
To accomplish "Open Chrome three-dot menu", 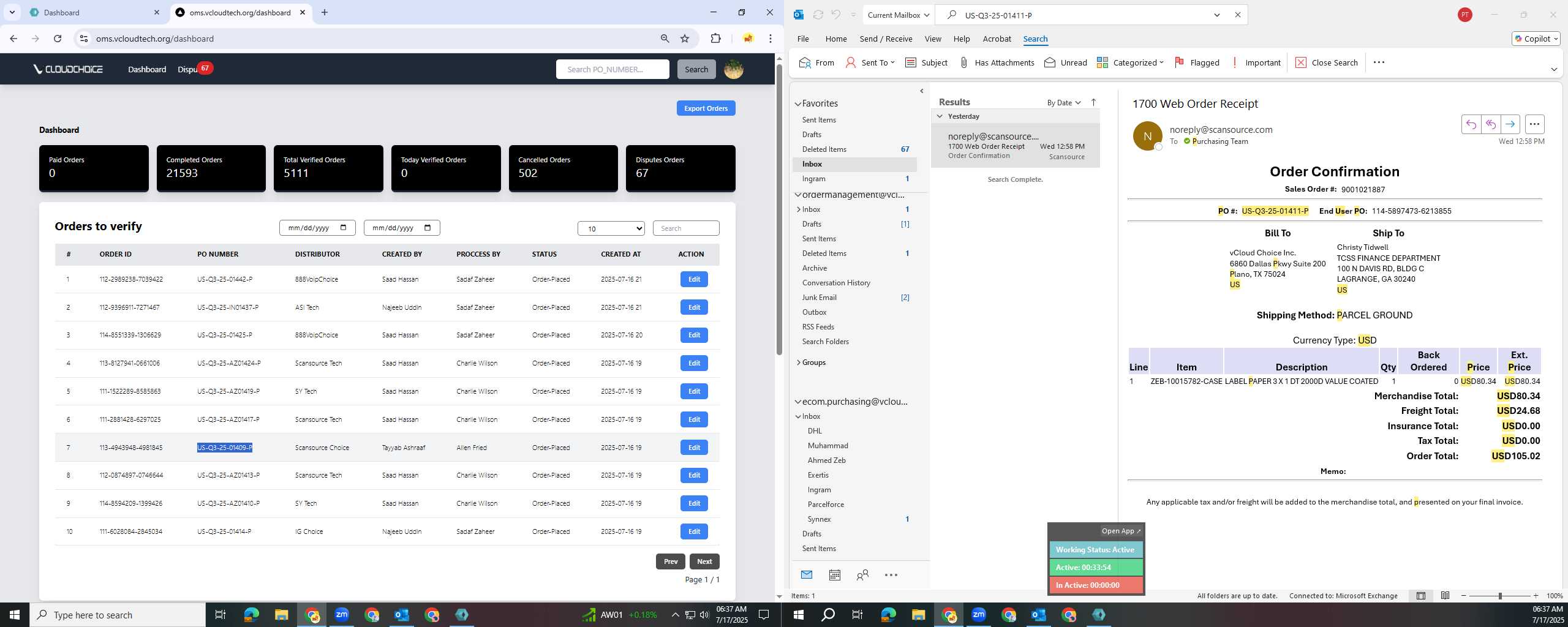I will [x=771, y=39].
